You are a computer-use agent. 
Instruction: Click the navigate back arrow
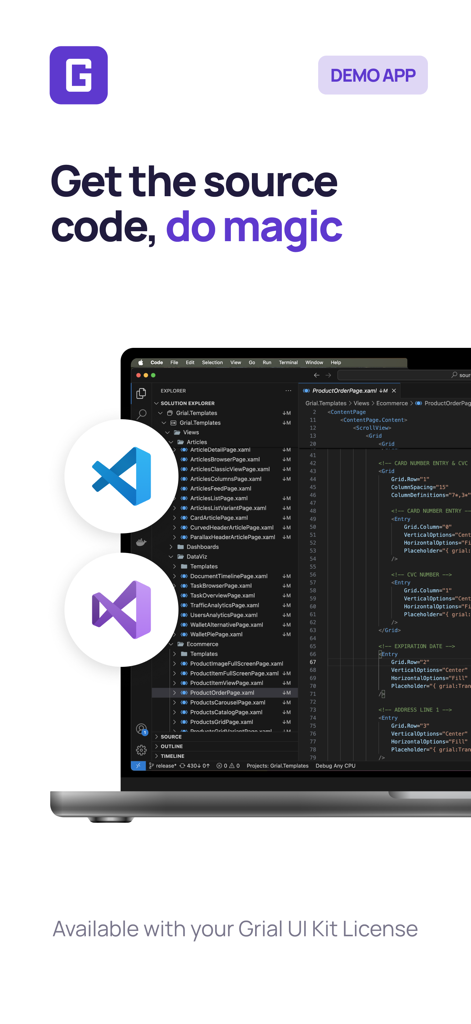click(317, 376)
